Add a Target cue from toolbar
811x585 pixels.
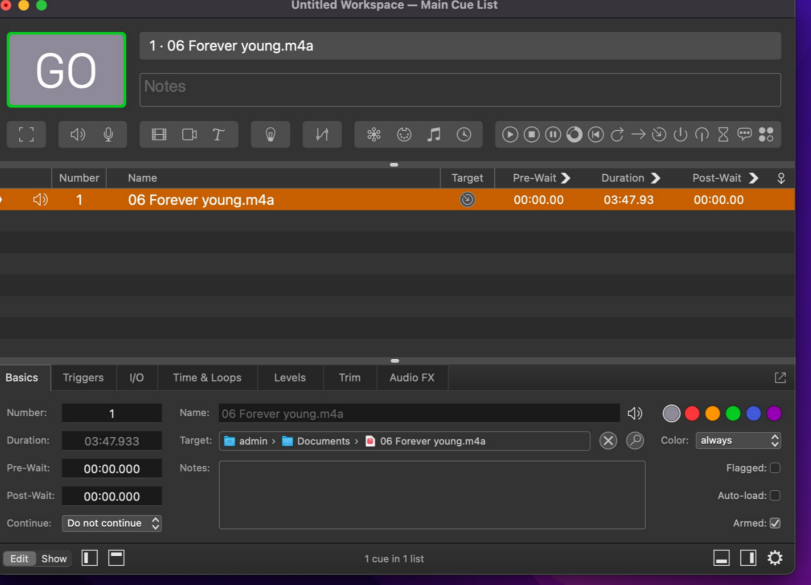(659, 134)
